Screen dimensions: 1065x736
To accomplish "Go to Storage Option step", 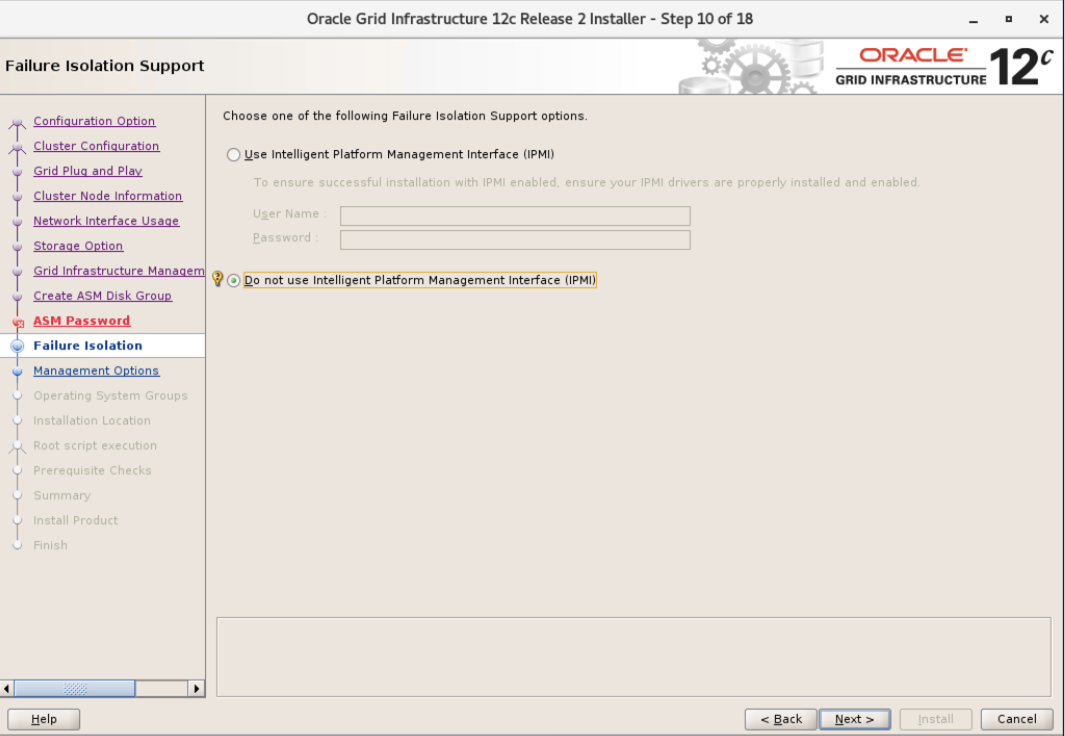I will (x=78, y=246).
